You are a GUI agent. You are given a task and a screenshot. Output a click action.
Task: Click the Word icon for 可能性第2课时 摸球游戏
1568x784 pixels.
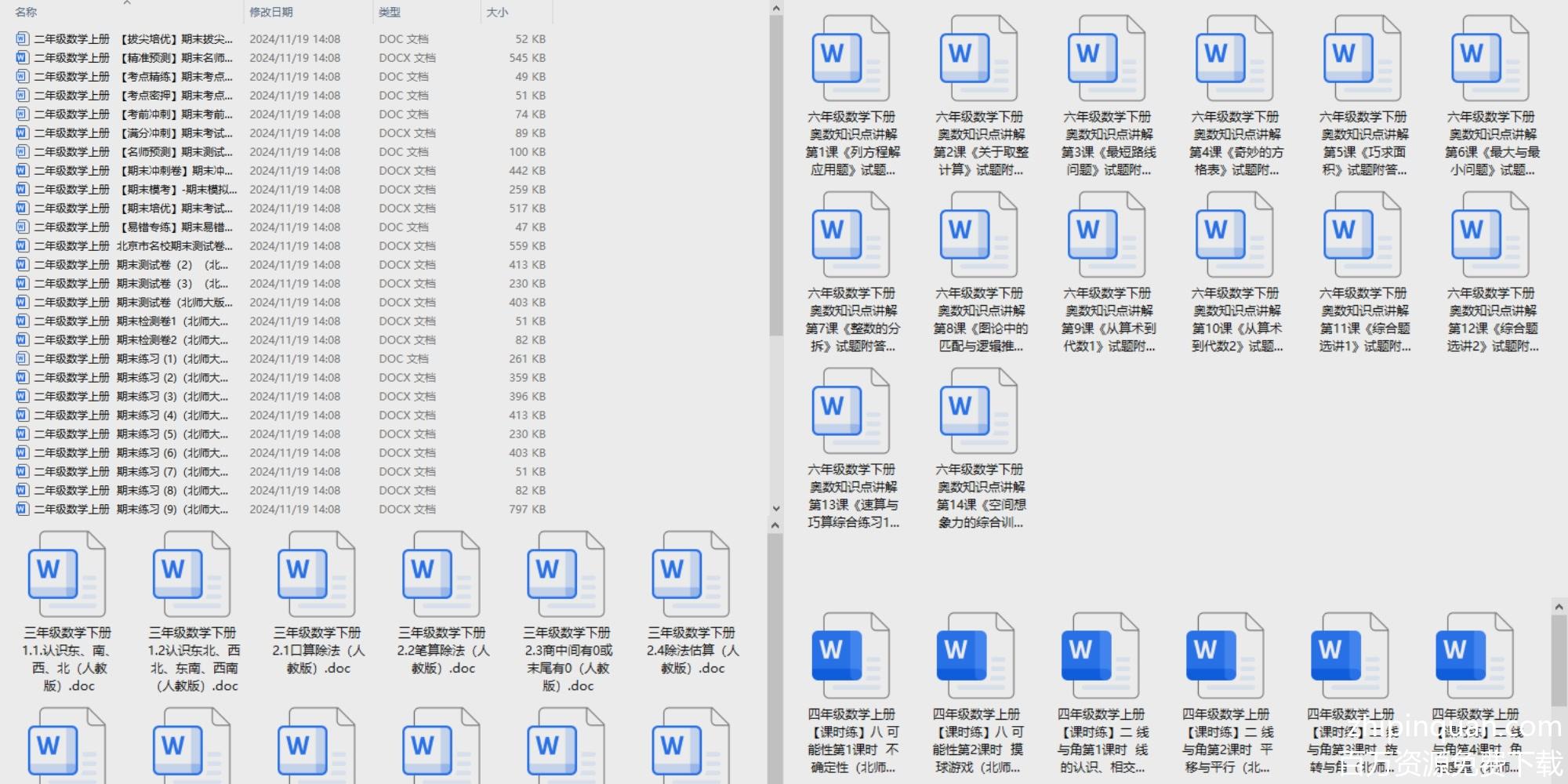point(975,655)
